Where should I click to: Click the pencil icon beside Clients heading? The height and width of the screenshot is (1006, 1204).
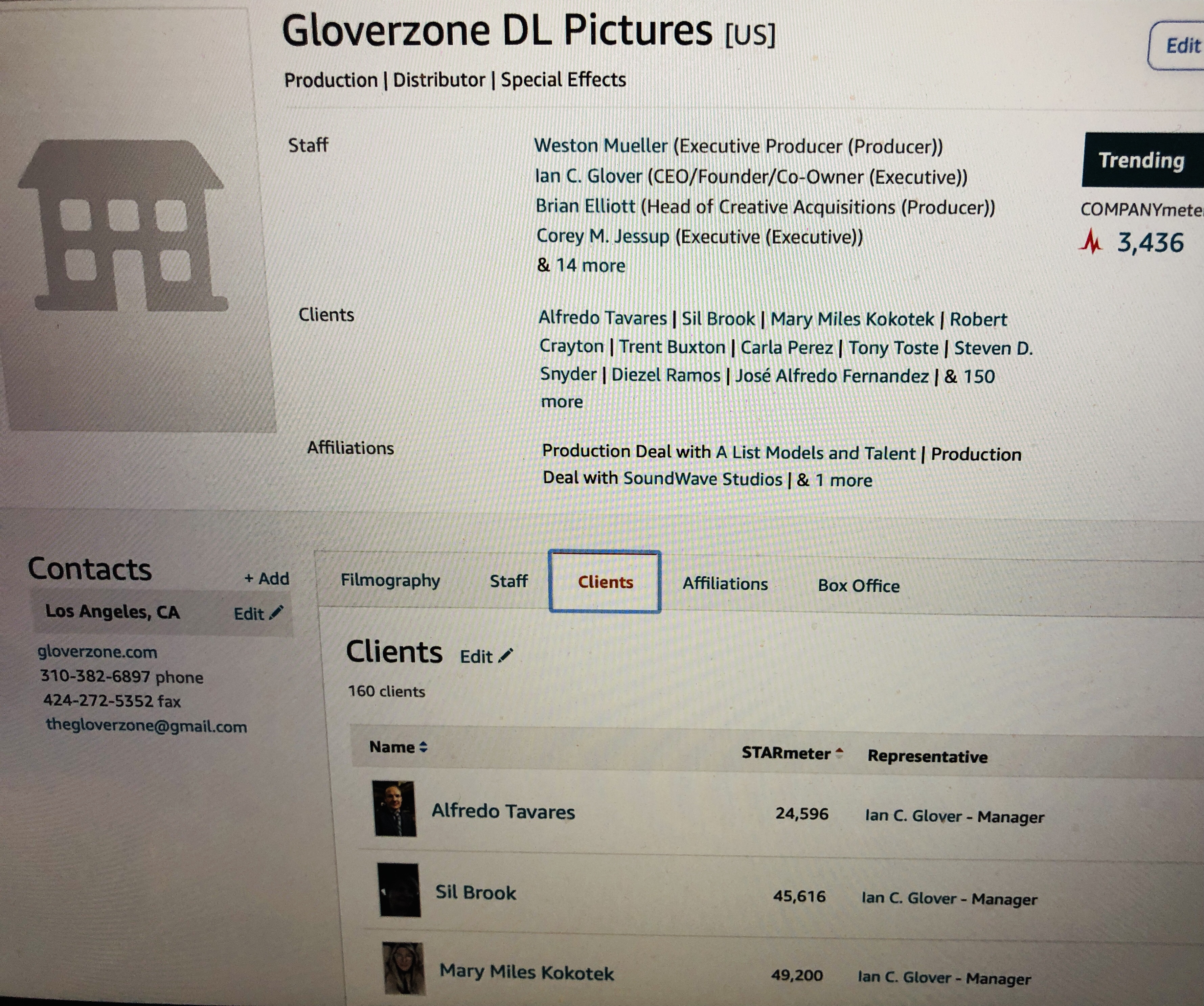click(x=506, y=655)
